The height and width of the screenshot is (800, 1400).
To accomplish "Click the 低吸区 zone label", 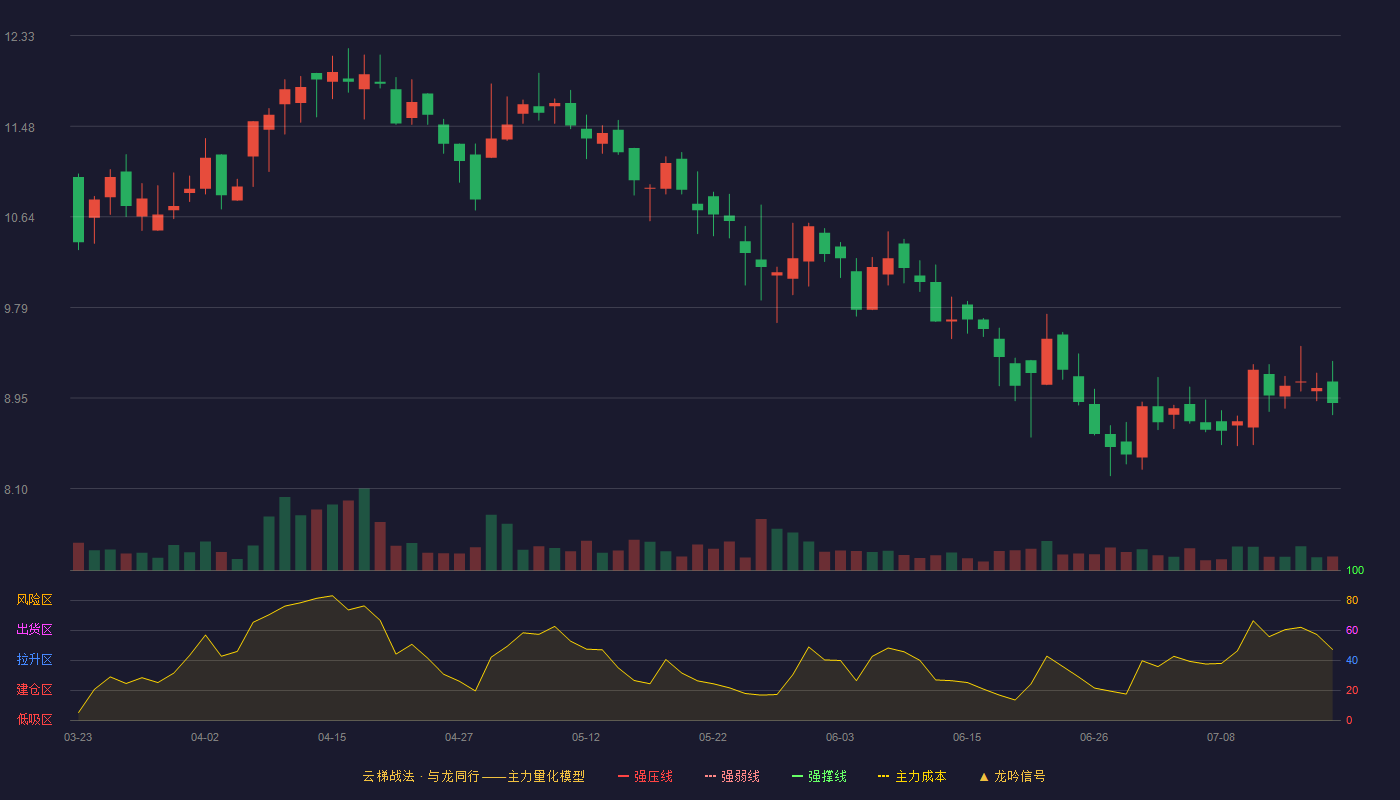I will point(34,719).
